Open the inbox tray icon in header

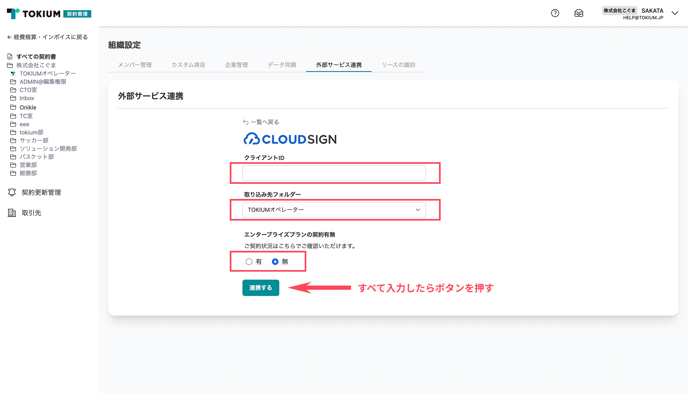578,13
